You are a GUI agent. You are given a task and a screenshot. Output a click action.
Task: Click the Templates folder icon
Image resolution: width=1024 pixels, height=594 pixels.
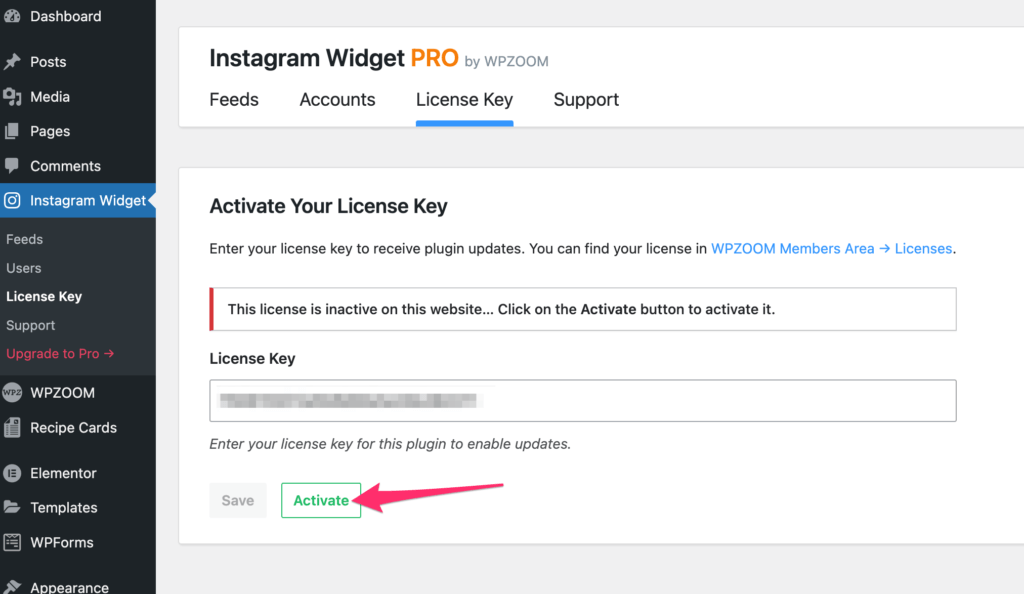[x=12, y=507]
